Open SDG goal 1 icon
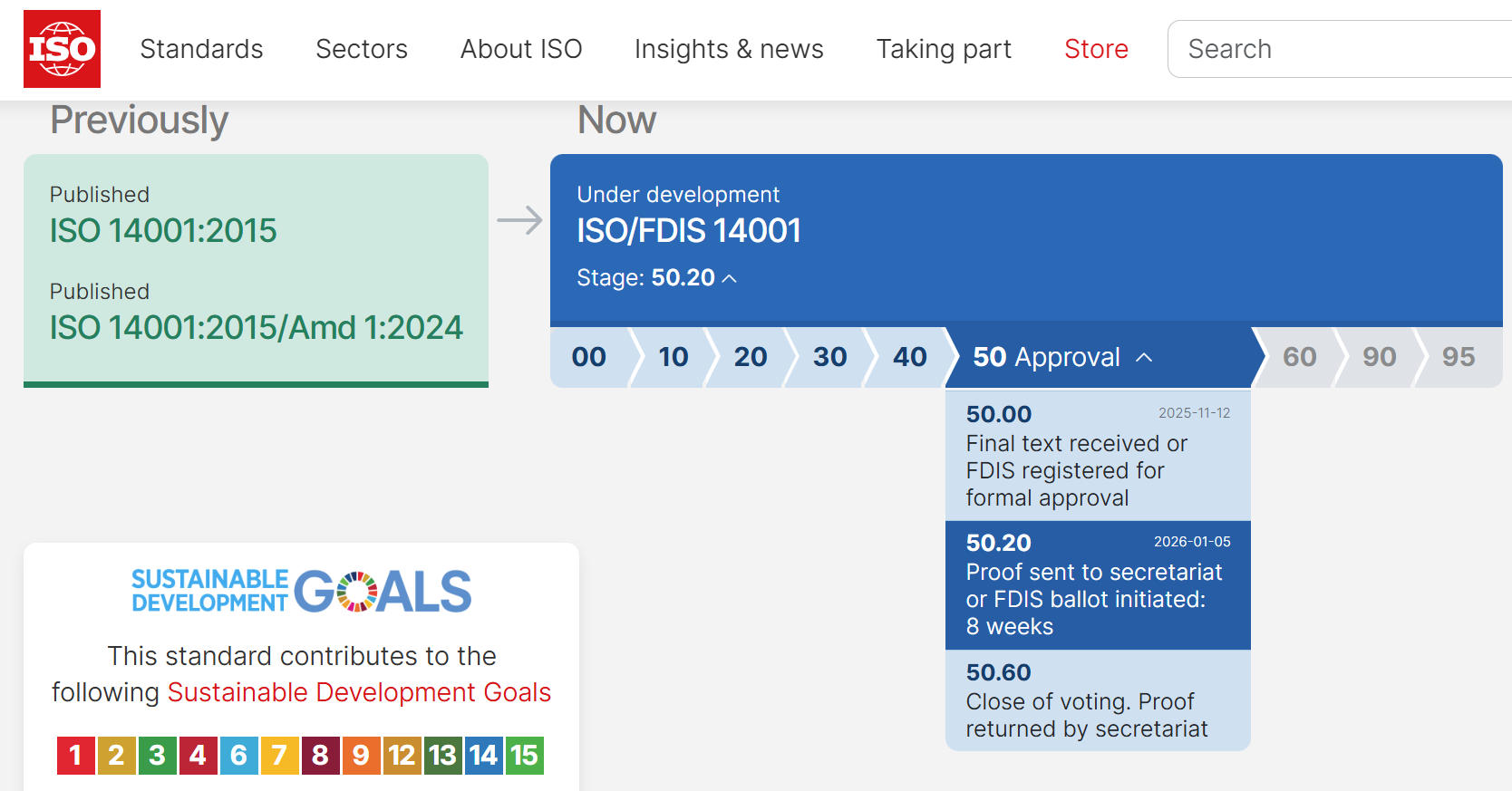The image size is (1512, 791). [x=75, y=755]
